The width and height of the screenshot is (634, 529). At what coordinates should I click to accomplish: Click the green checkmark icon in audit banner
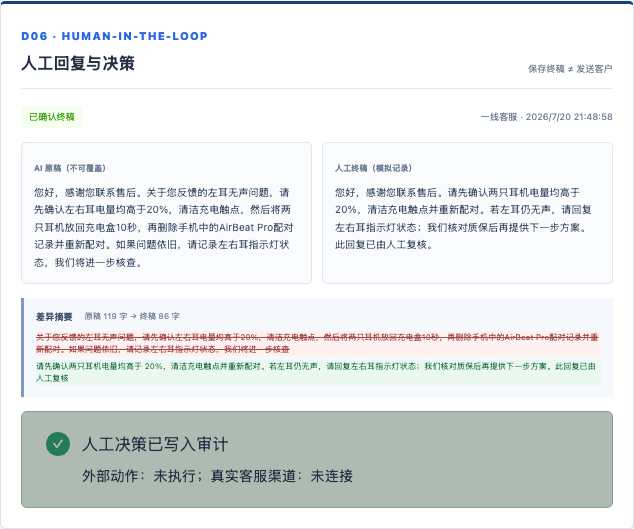coord(58,444)
